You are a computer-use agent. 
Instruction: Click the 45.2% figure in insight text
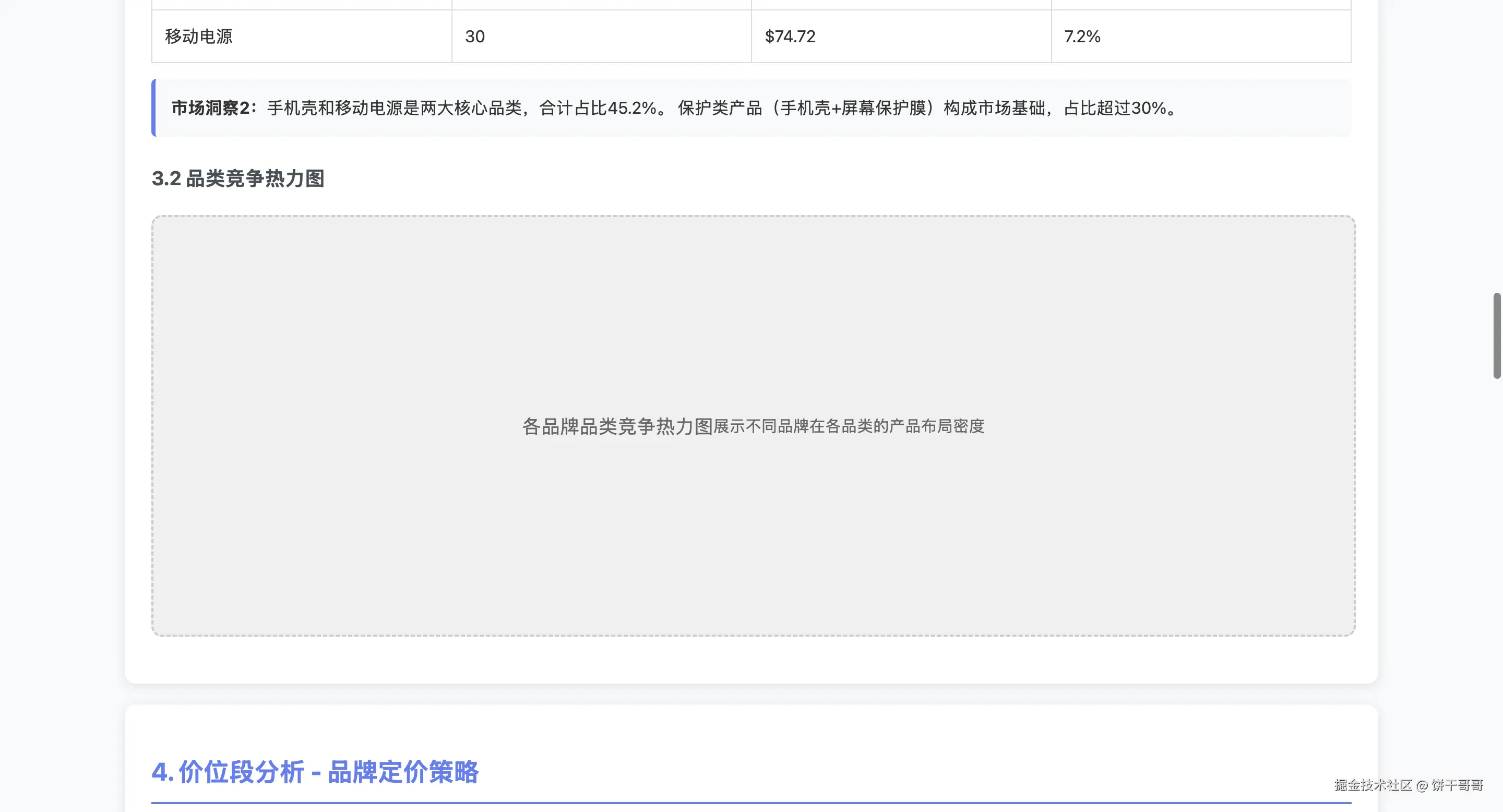(632, 108)
